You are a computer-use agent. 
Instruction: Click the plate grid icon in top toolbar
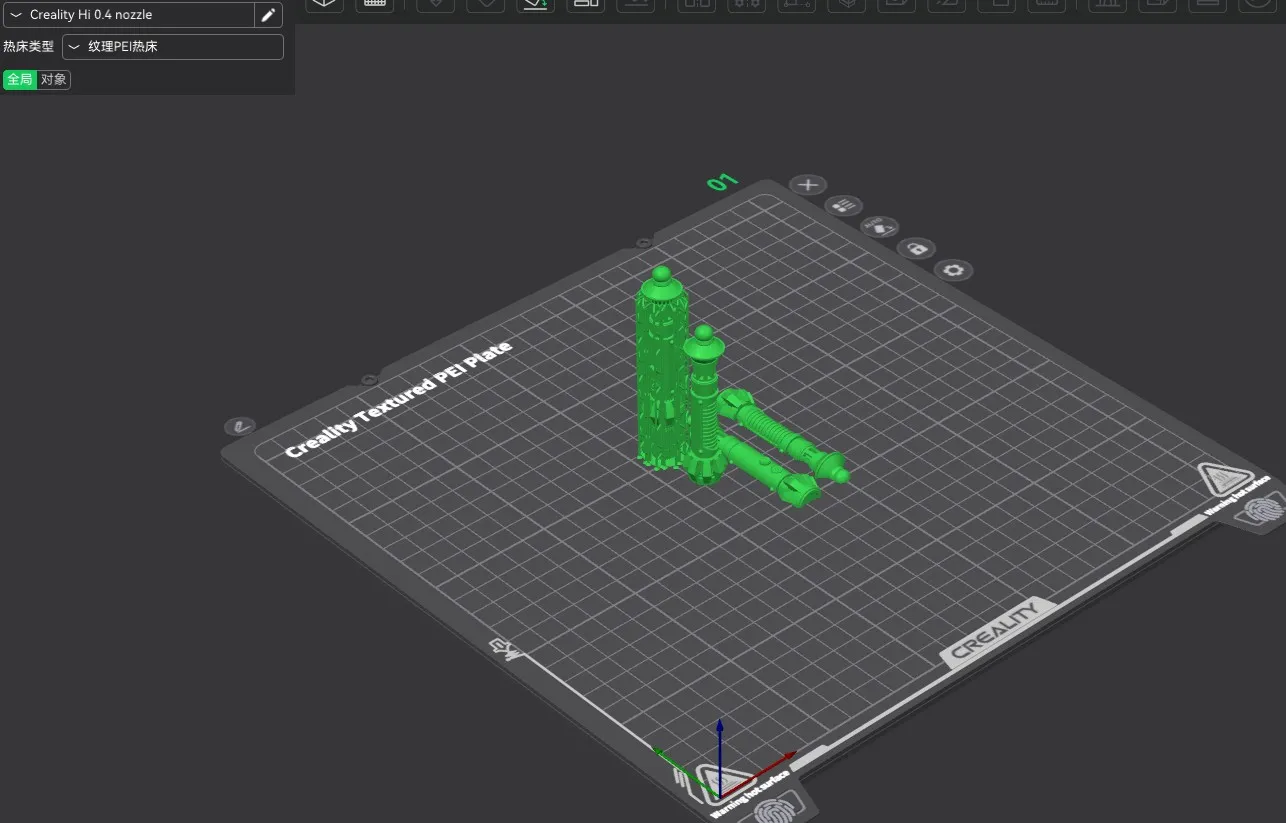[375, 4]
